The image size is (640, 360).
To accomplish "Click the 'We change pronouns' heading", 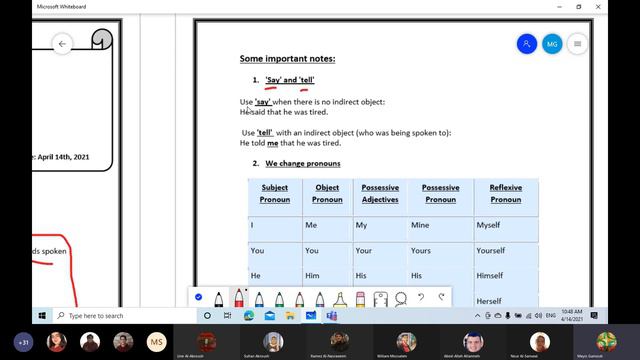I will (x=303, y=163).
